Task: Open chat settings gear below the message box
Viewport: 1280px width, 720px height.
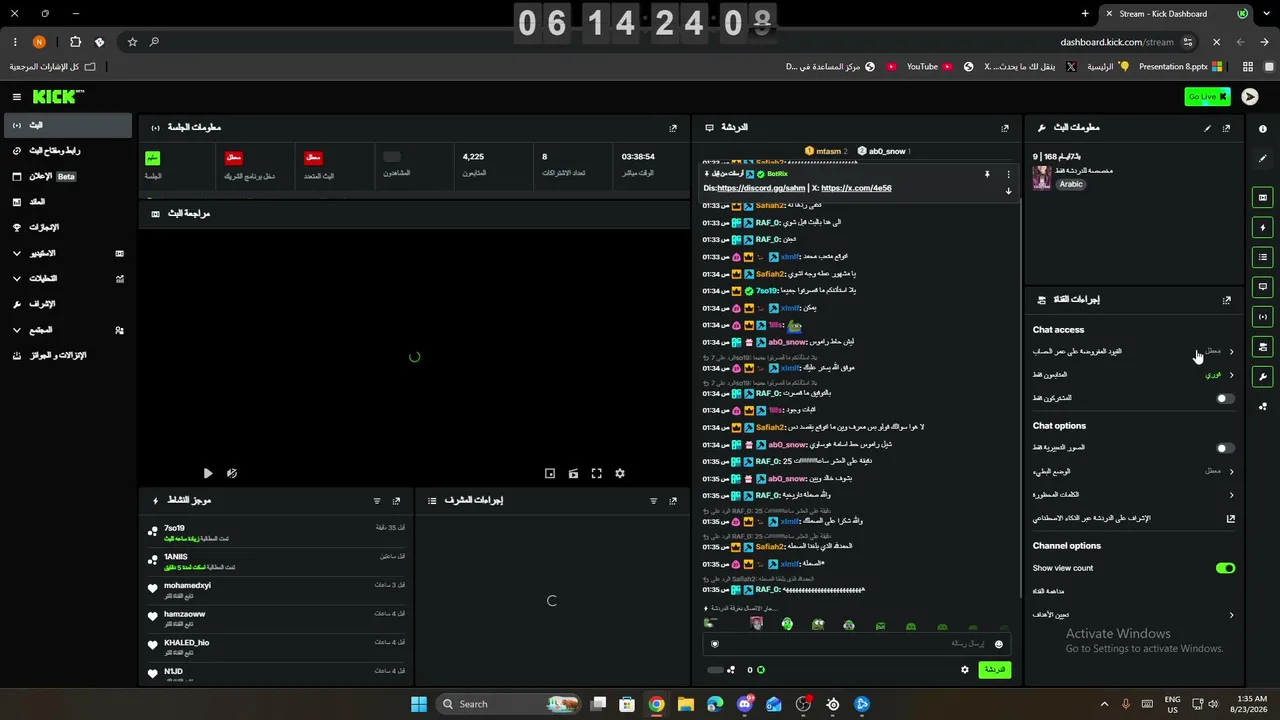Action: click(x=965, y=670)
